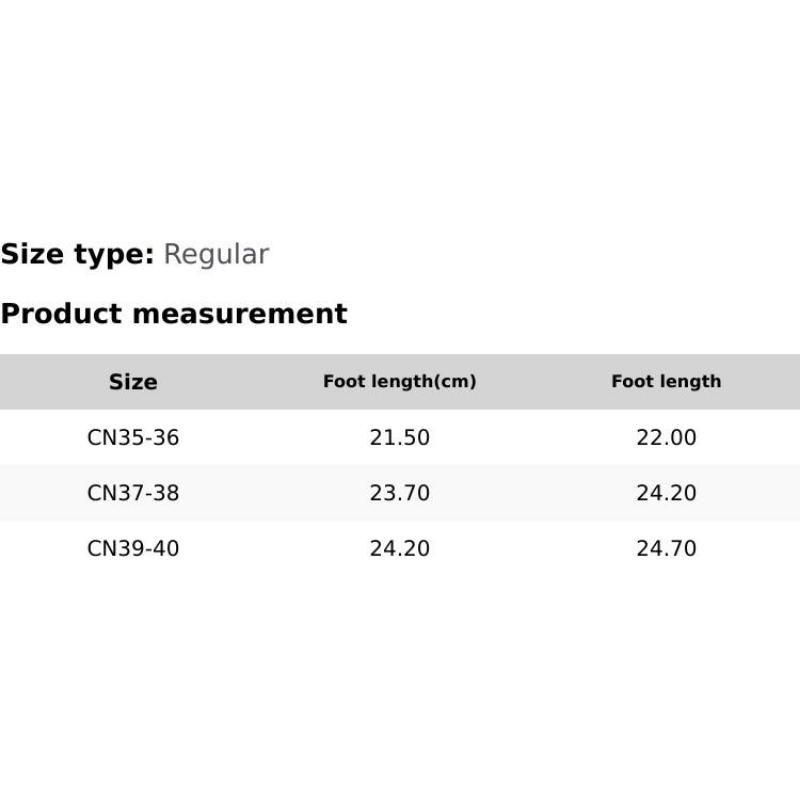Click the 22.00 foot length value
The height and width of the screenshot is (800, 800).
[x=666, y=438]
